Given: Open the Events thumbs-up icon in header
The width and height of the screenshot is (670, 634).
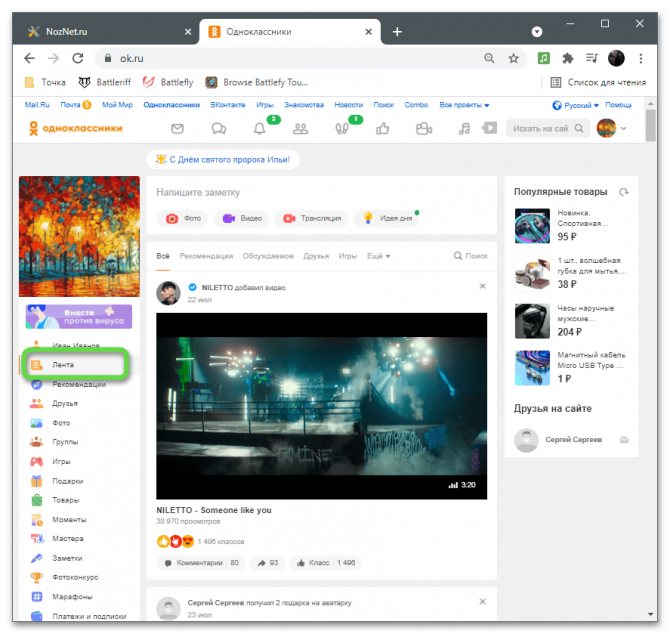Looking at the screenshot, I should 382,129.
